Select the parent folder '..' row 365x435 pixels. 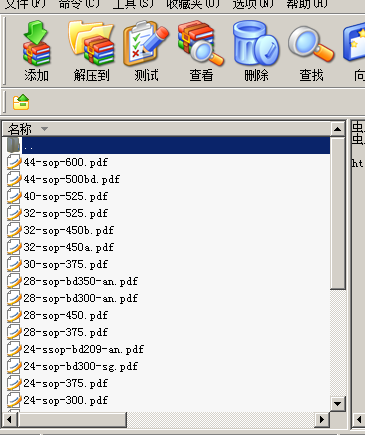pyautogui.click(x=168, y=145)
